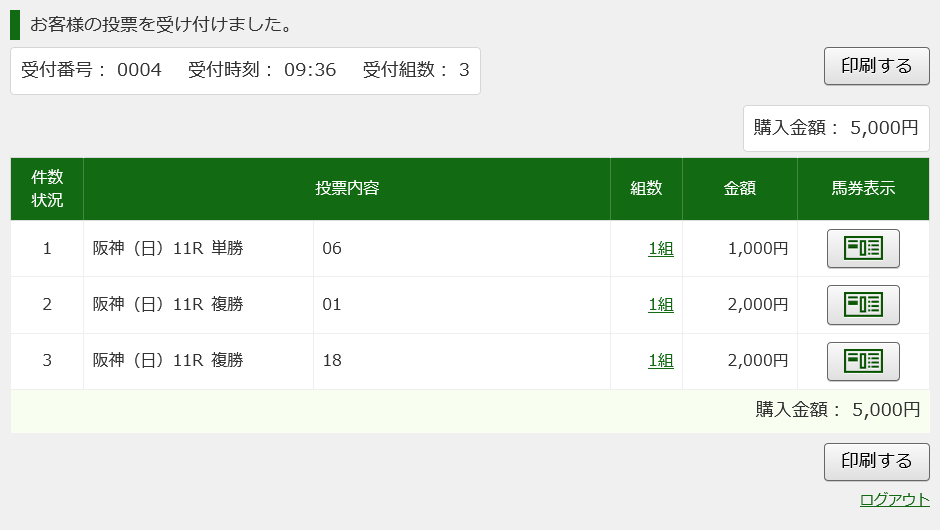Click the 馬券表示 column header
This screenshot has width=940, height=530.
pos(863,188)
